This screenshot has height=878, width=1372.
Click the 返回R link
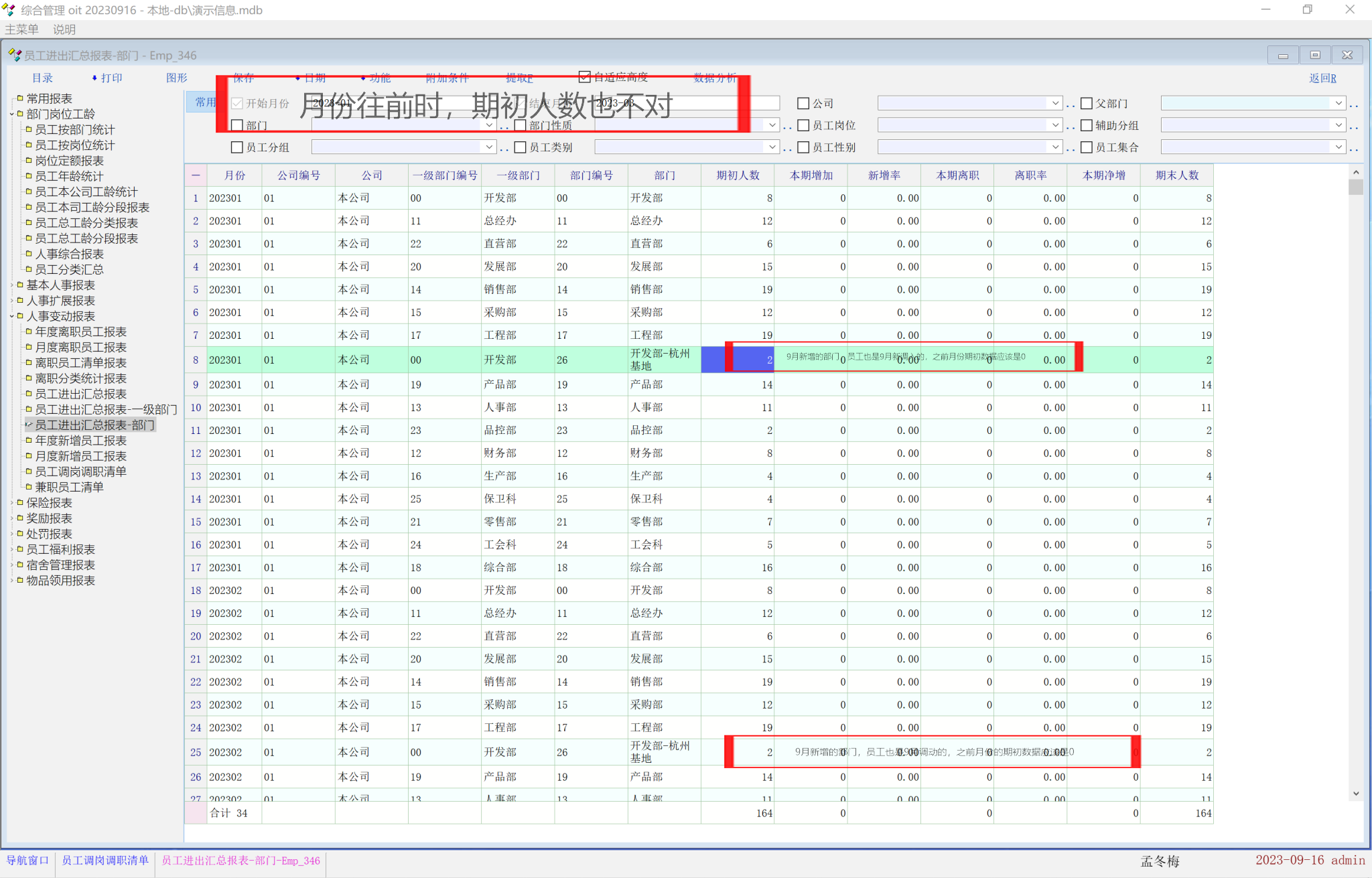[x=1322, y=78]
